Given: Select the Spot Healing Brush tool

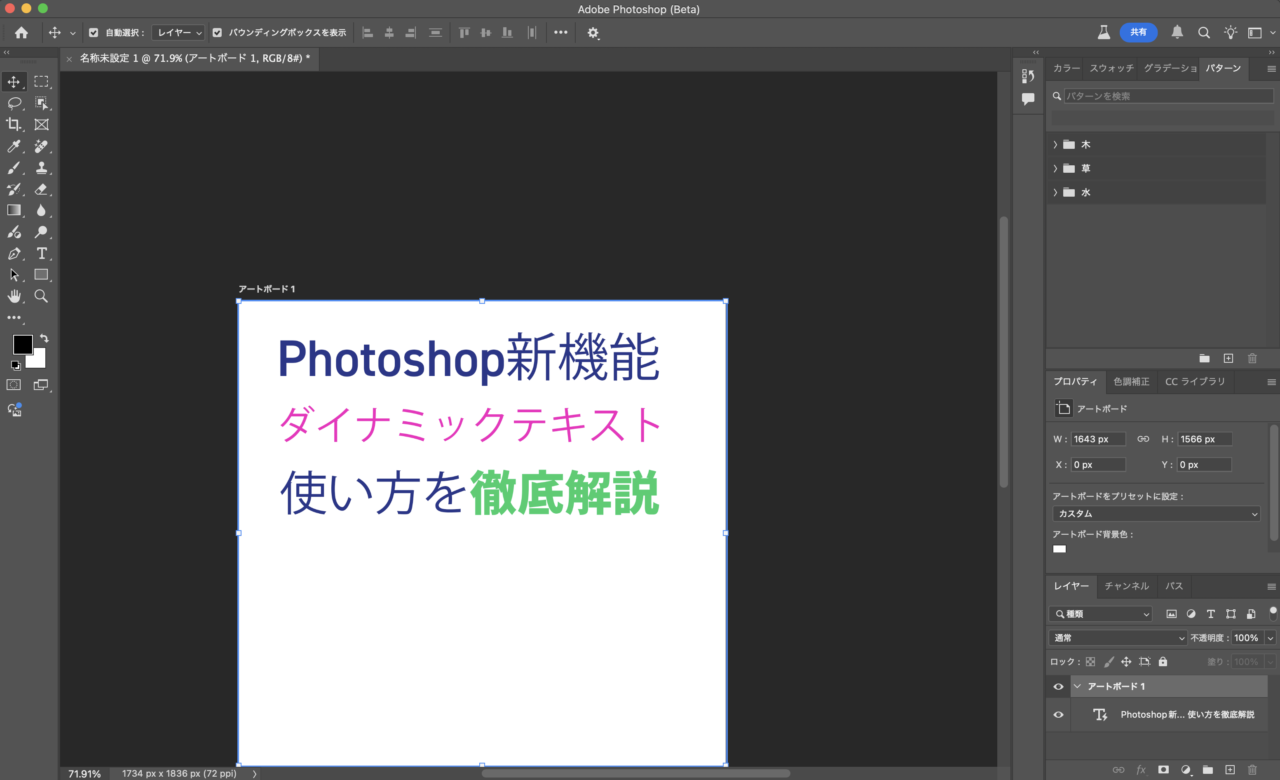Looking at the screenshot, I should click(x=41, y=146).
